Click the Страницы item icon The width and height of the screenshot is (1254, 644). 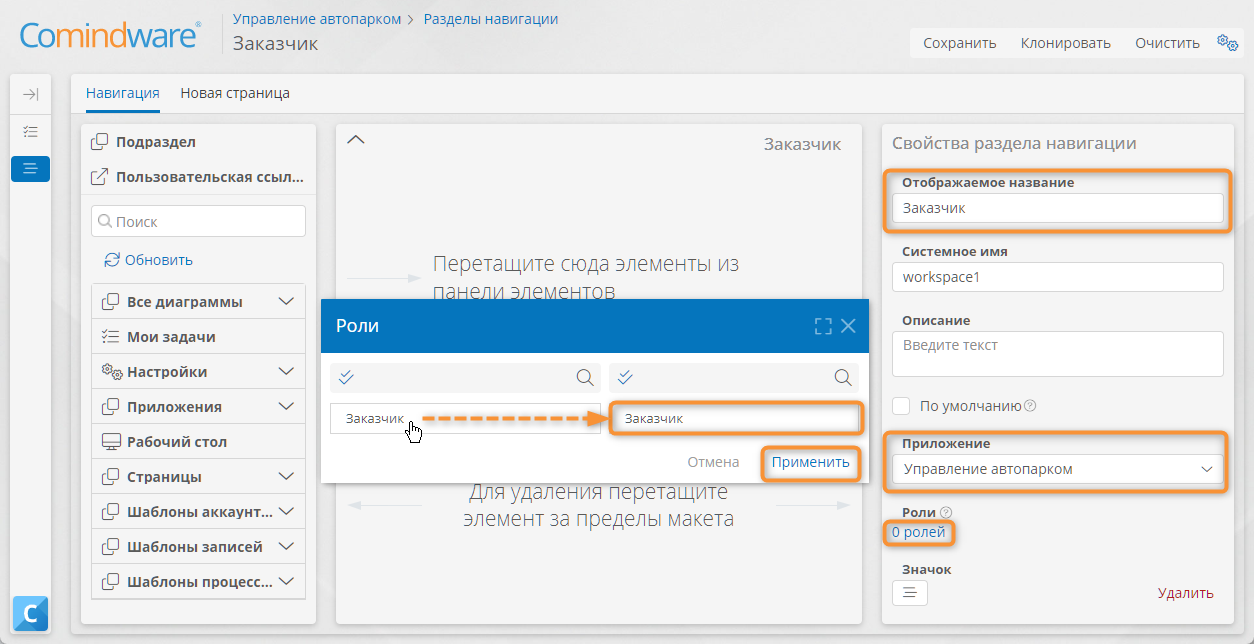pos(111,477)
